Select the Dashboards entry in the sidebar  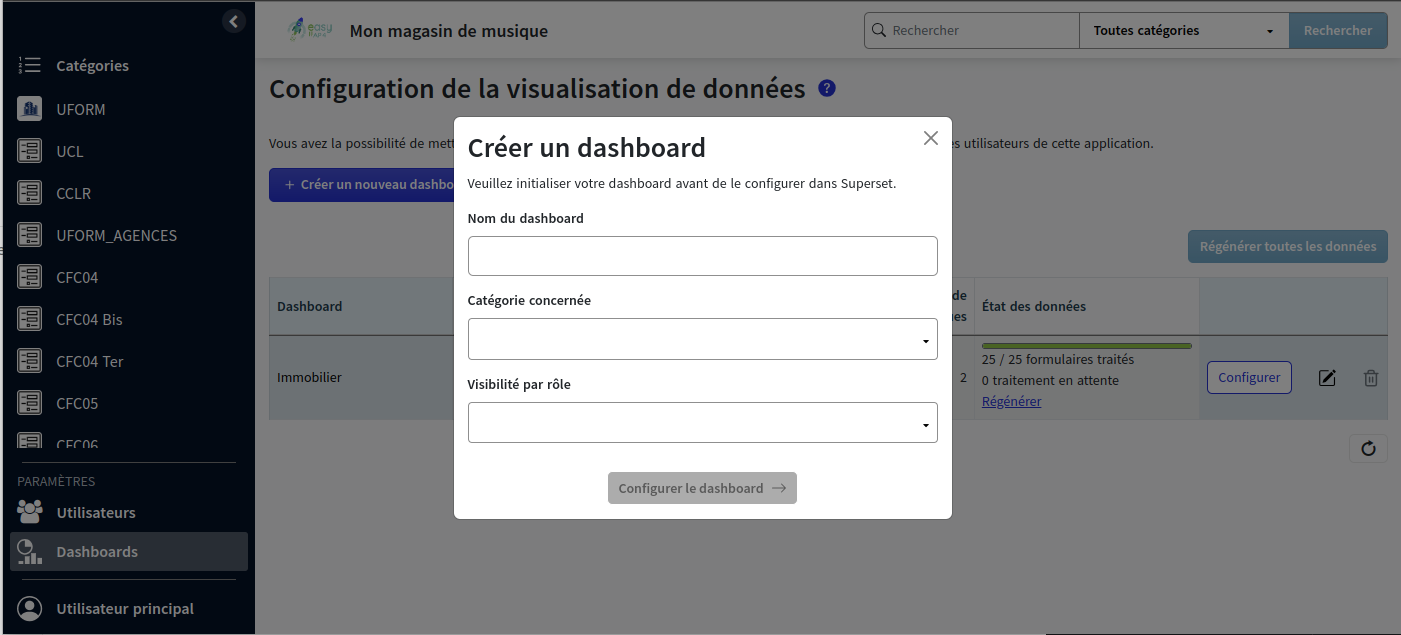[96, 551]
